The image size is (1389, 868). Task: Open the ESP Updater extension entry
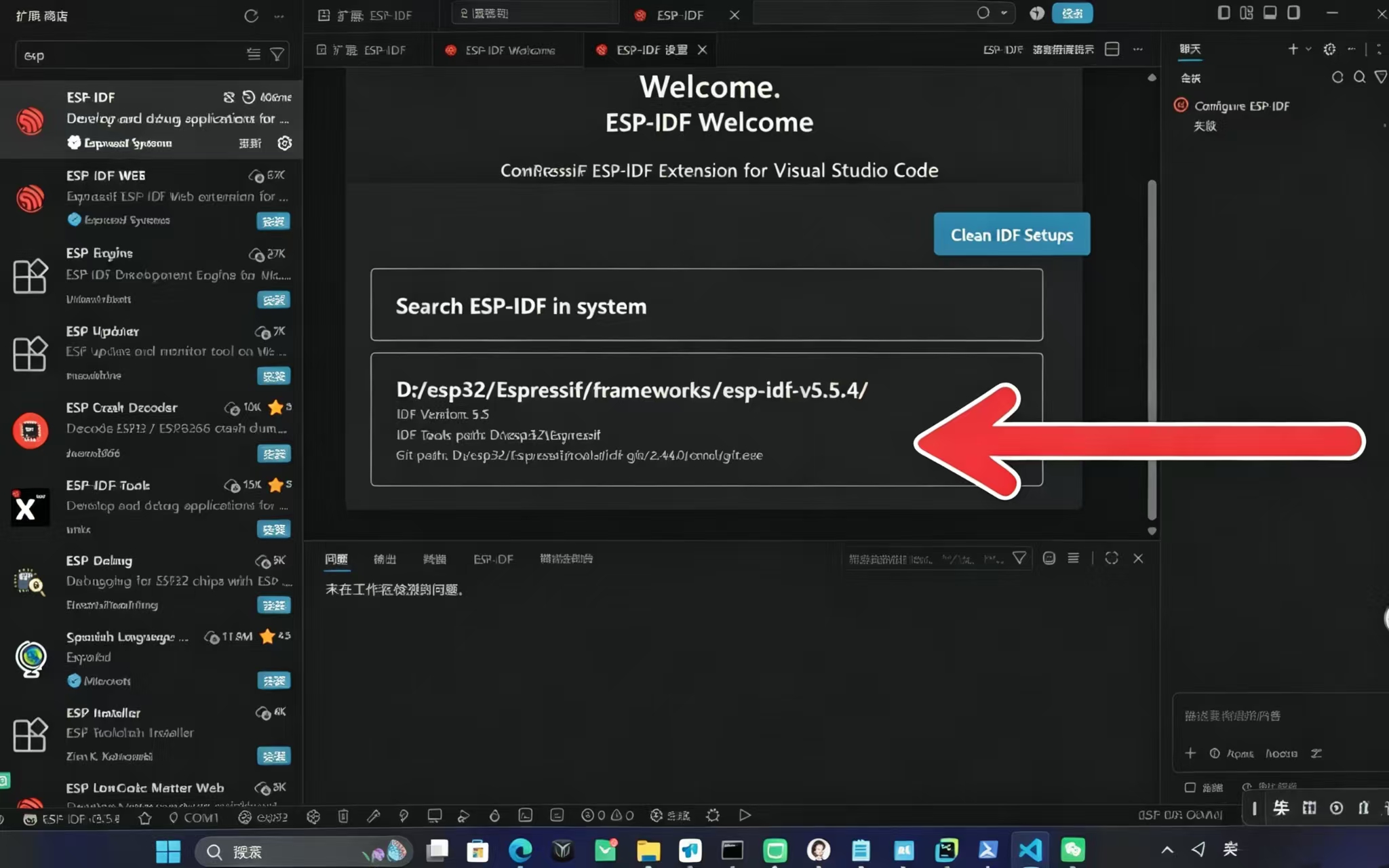pos(152,353)
